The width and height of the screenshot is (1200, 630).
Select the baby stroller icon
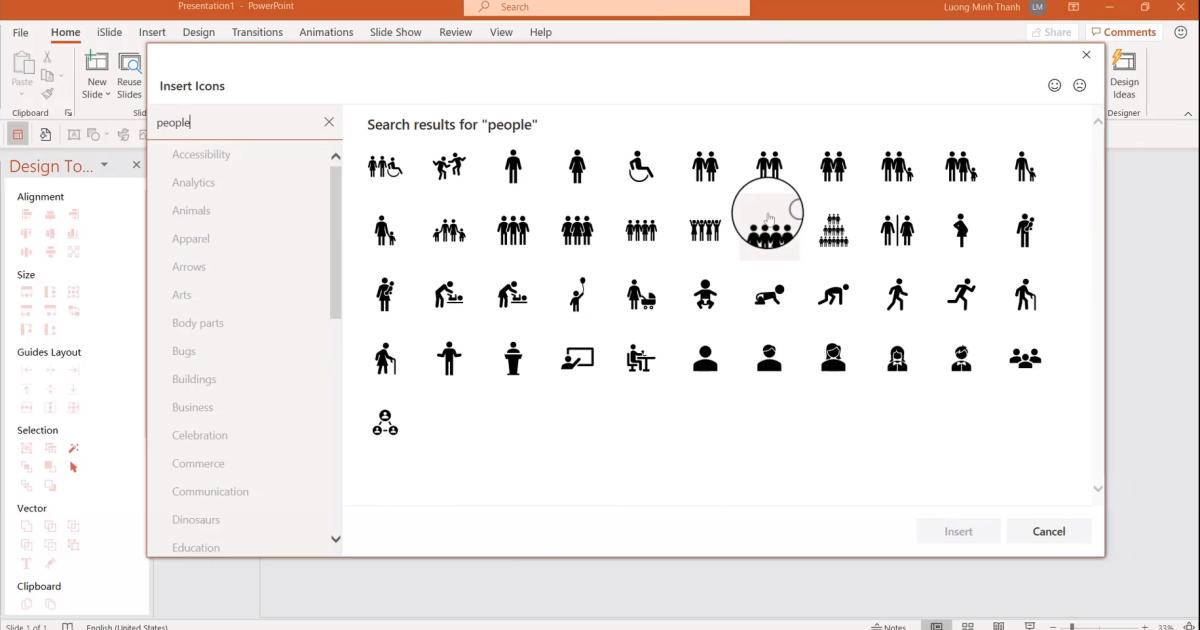641,293
